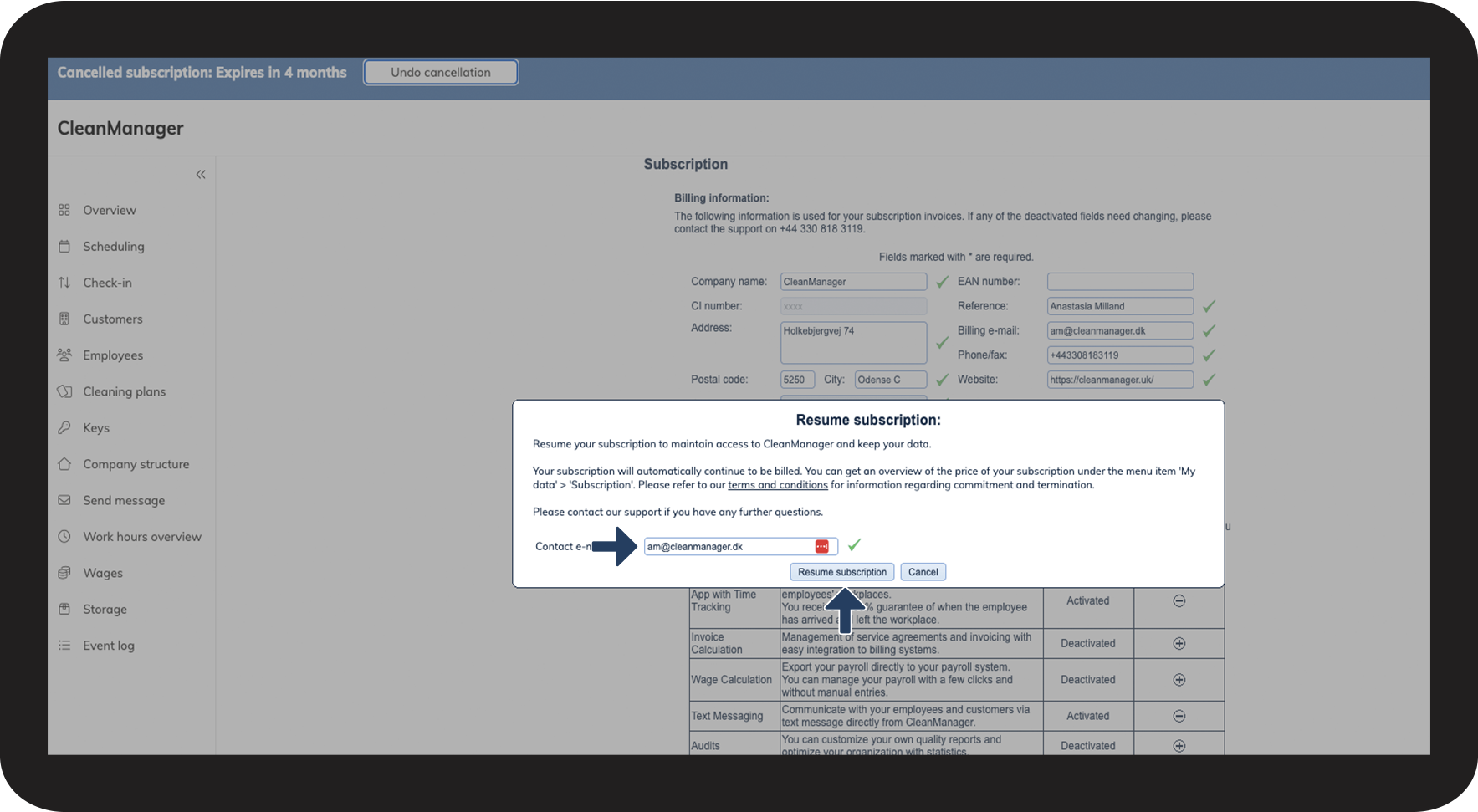Select the Keys key icon
This screenshot has width=1478, height=812.
pos(64,427)
